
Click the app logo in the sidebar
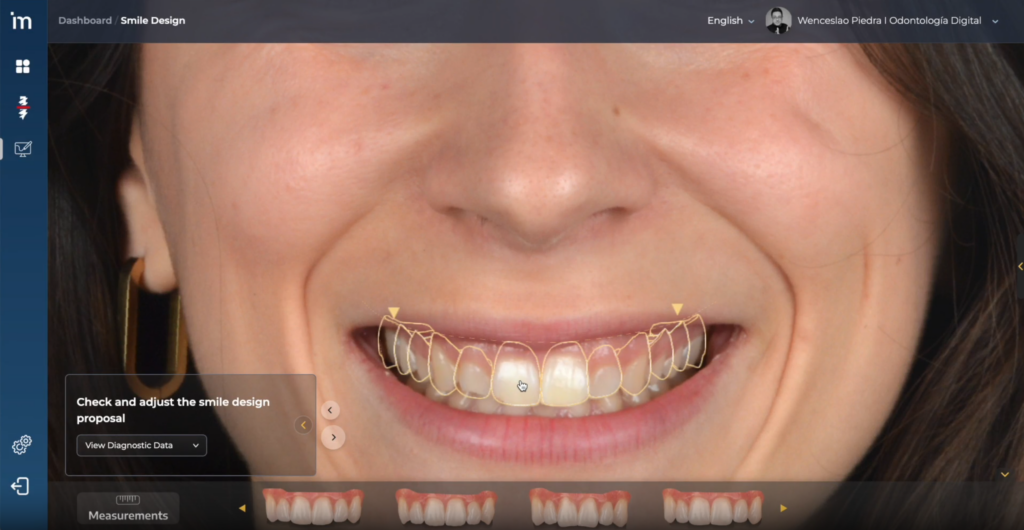point(22,21)
